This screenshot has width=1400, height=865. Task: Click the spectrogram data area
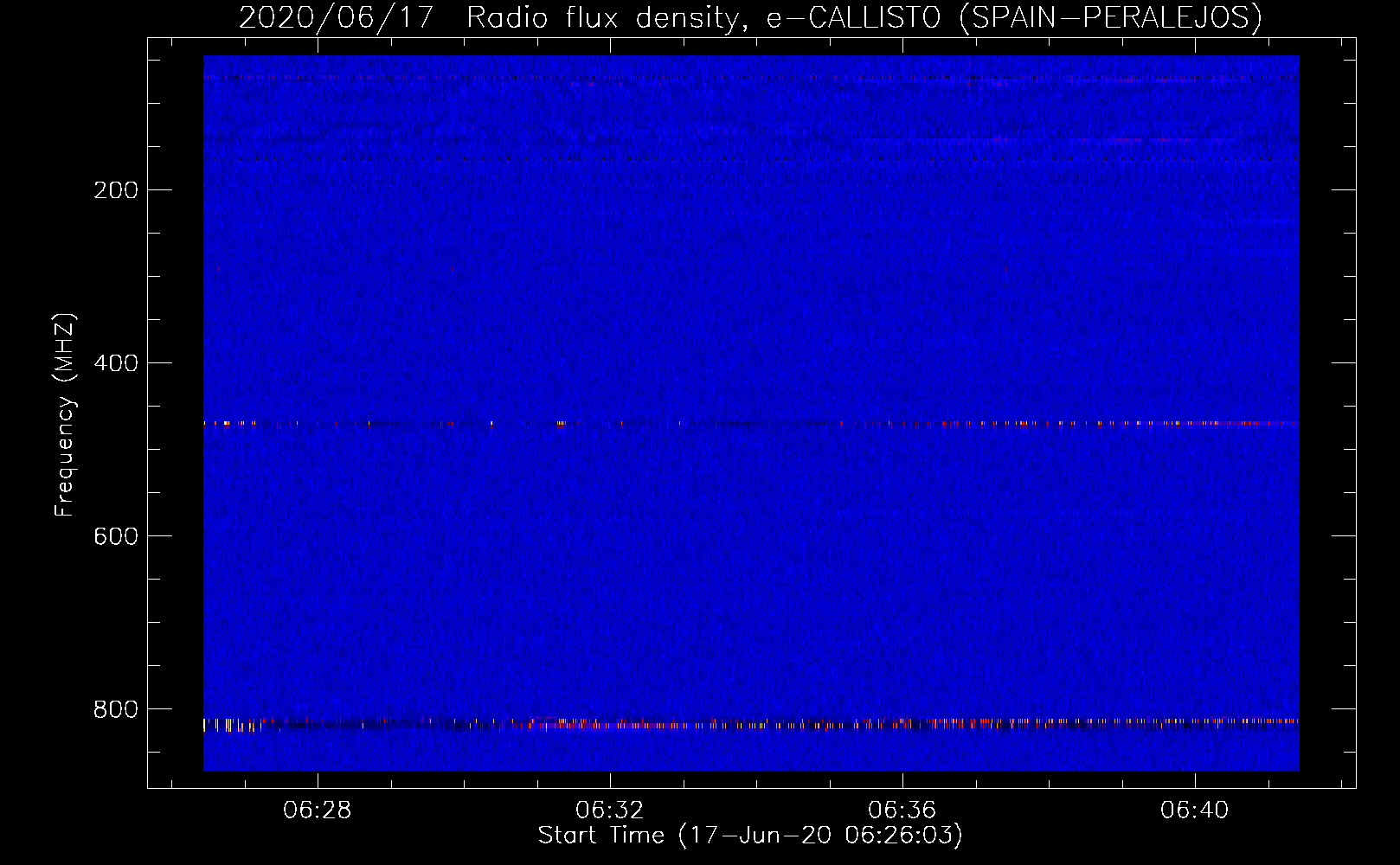tap(751, 413)
